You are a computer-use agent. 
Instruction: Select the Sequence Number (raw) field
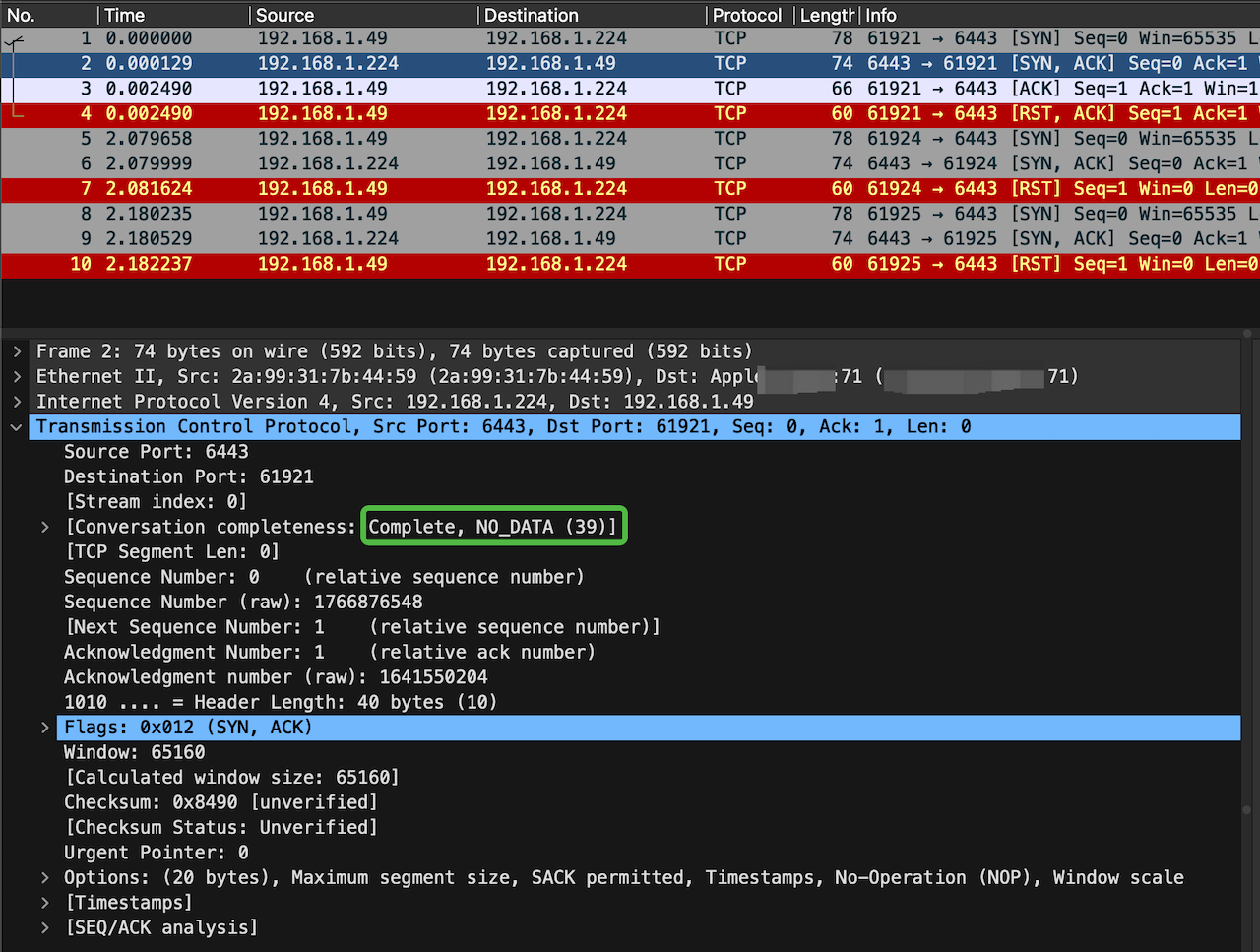coord(243,603)
